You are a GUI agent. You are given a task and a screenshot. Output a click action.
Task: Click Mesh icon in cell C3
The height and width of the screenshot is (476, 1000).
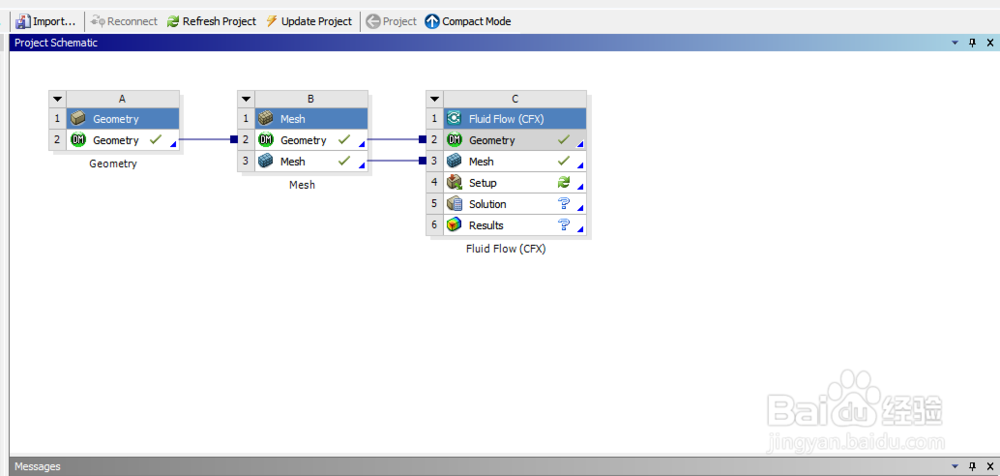(x=454, y=161)
